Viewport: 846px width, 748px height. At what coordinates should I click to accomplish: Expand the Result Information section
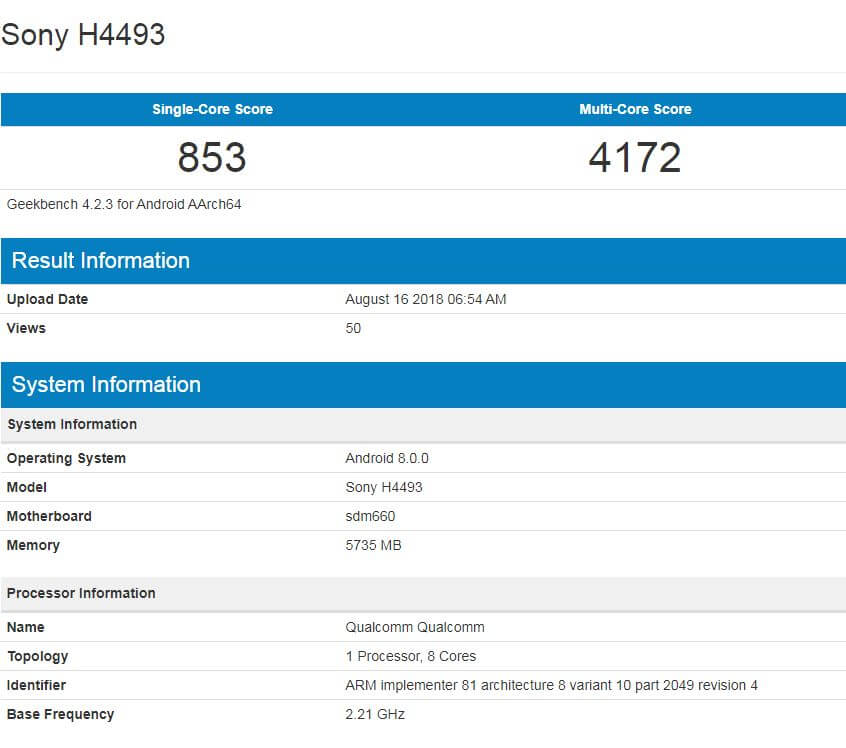coord(99,261)
